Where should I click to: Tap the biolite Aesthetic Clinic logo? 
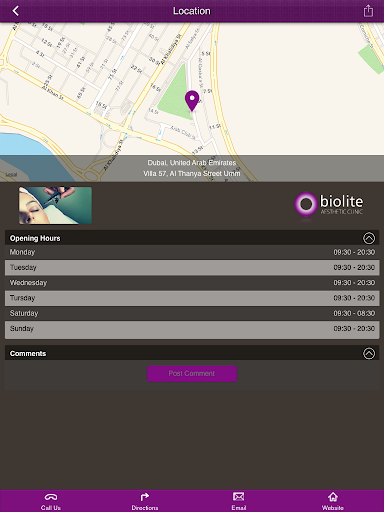(329, 204)
